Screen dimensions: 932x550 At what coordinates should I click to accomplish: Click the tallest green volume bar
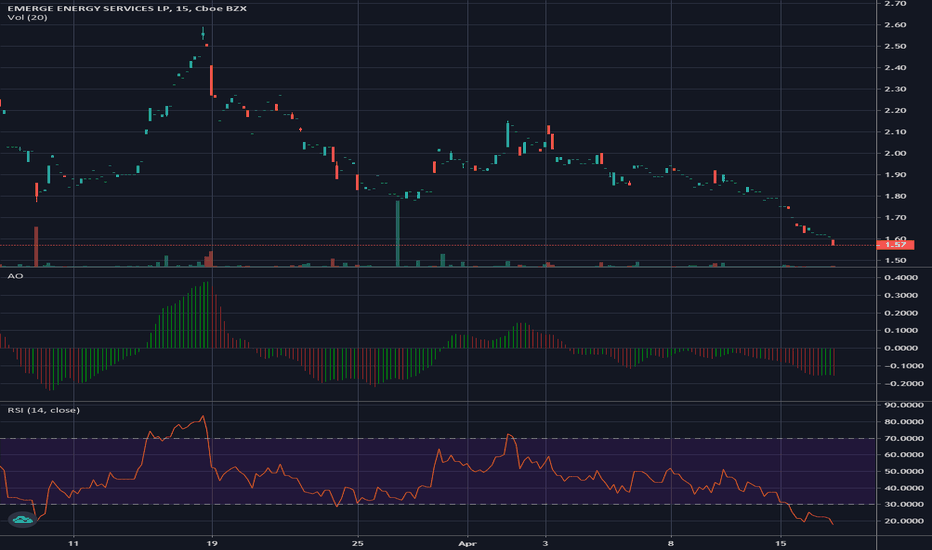(398, 234)
